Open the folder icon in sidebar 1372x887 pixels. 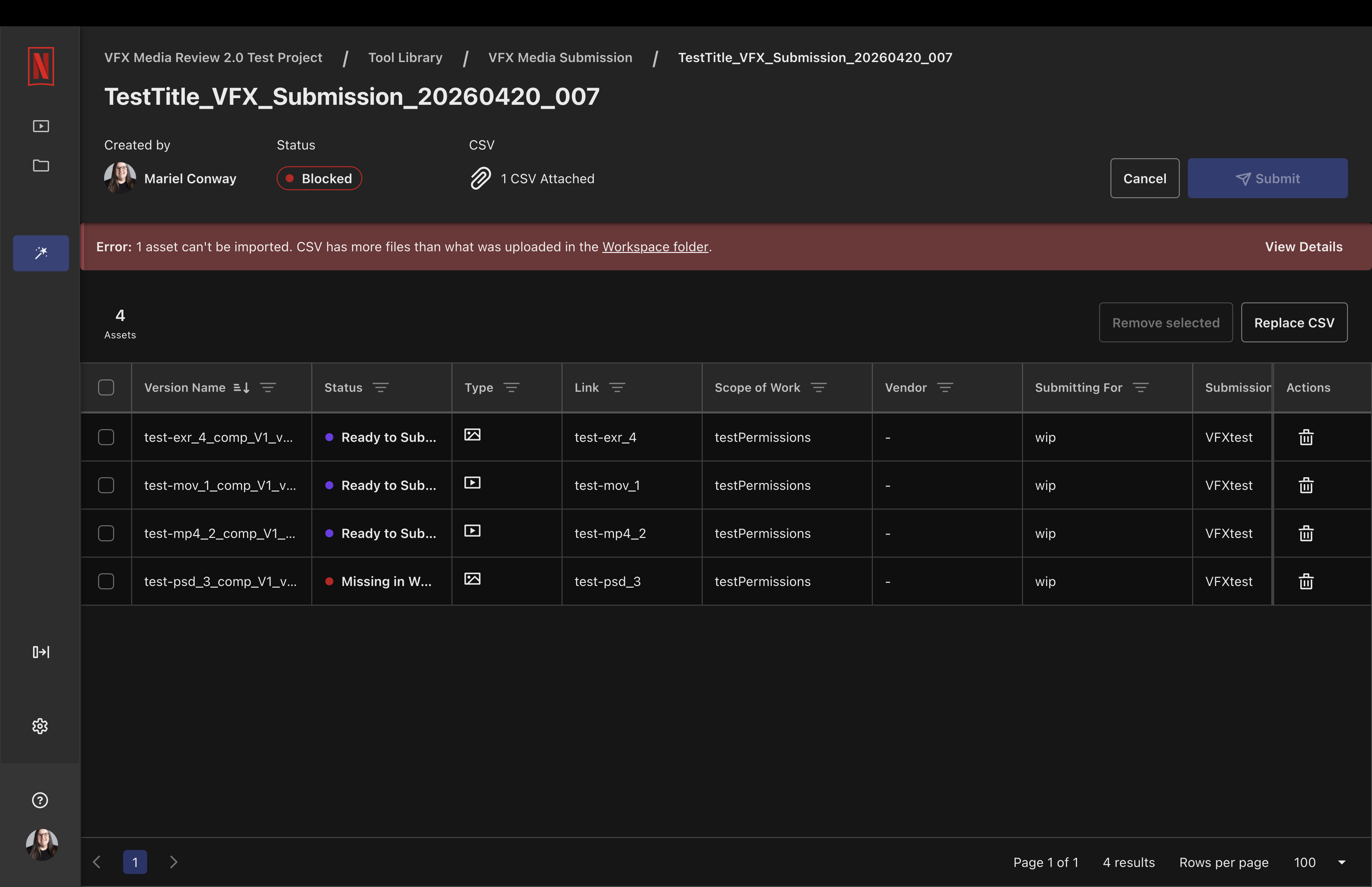click(x=41, y=166)
